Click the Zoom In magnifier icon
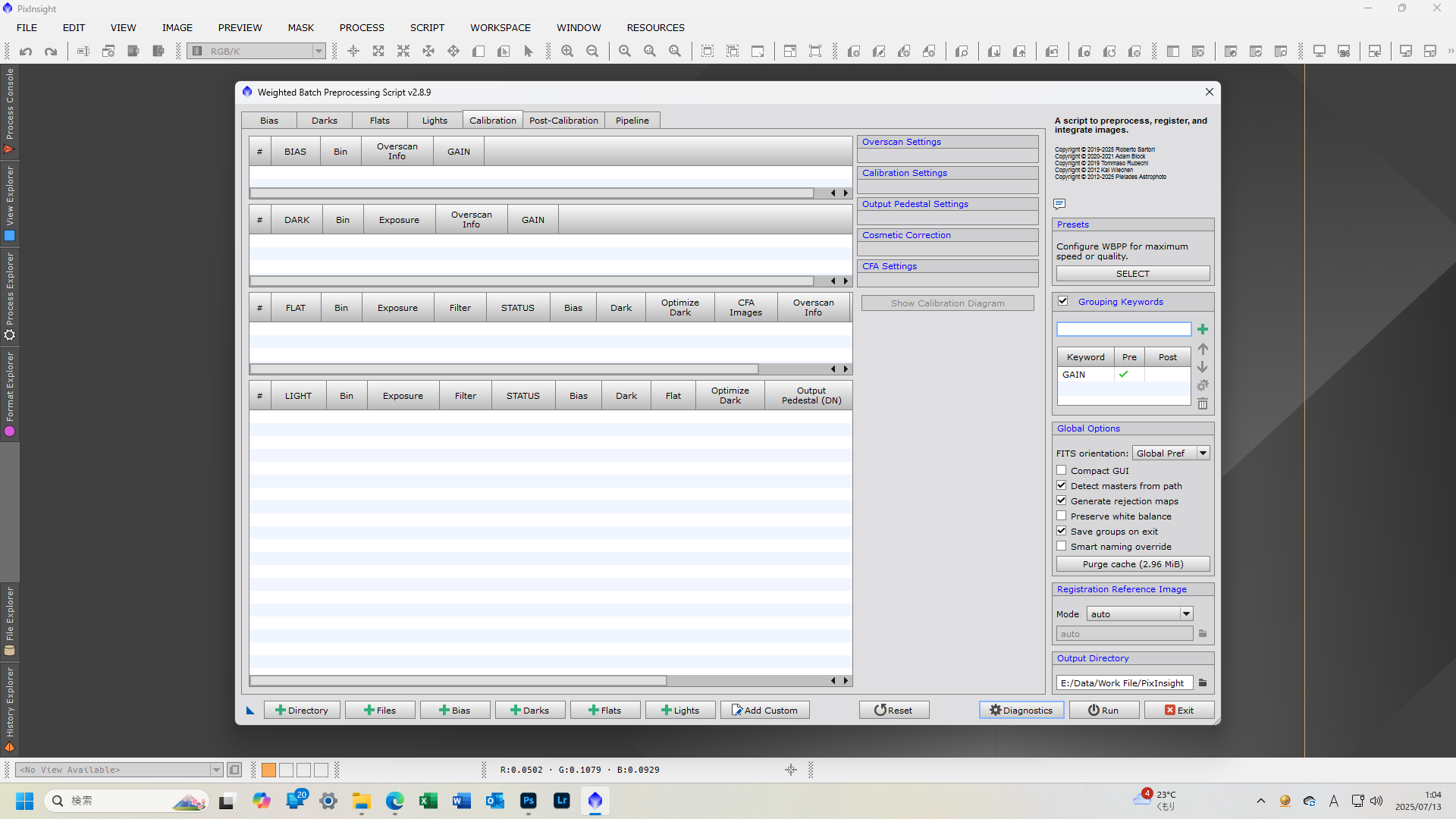The height and width of the screenshot is (819, 1456). [x=567, y=52]
